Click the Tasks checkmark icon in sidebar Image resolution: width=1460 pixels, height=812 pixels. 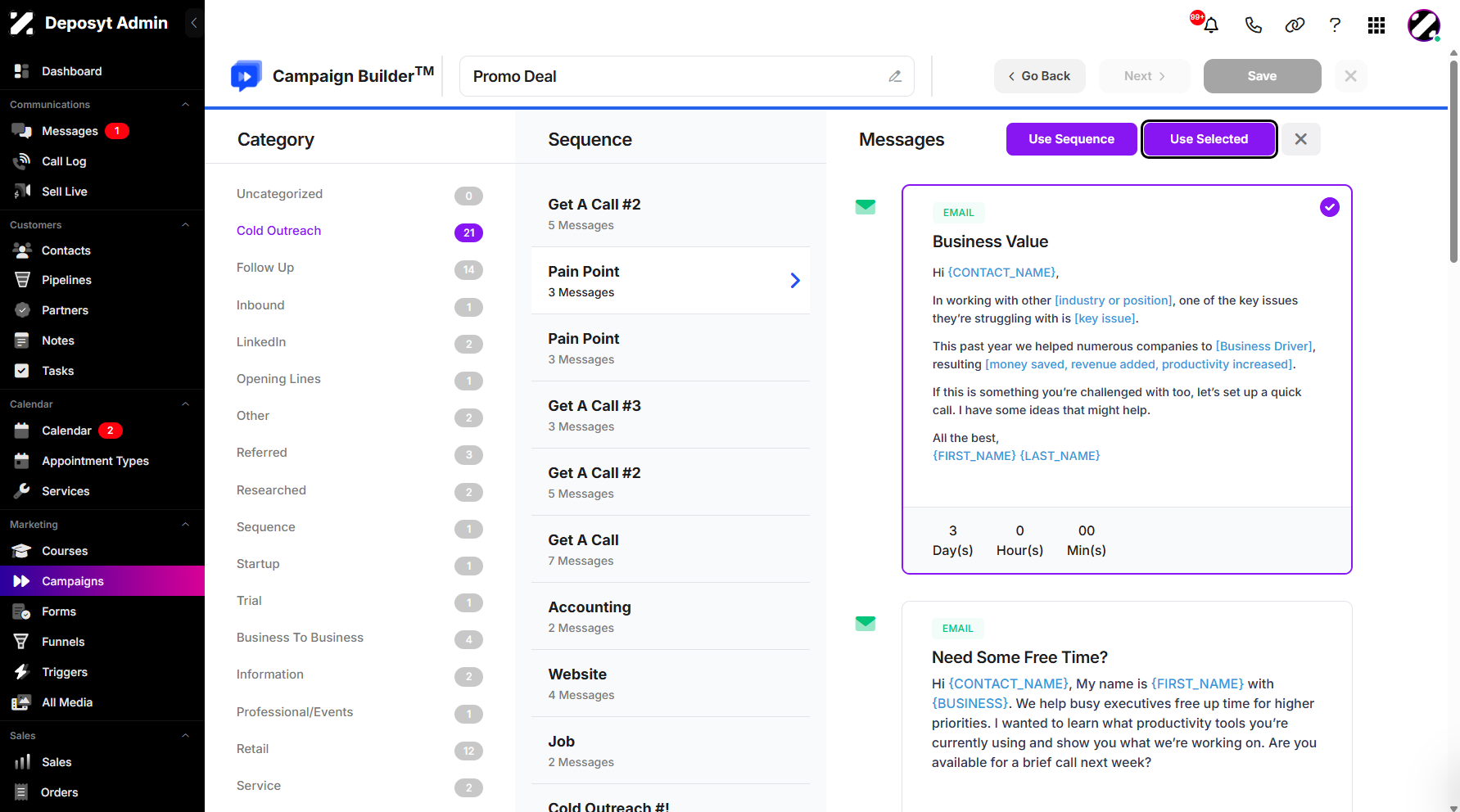pyautogui.click(x=22, y=371)
